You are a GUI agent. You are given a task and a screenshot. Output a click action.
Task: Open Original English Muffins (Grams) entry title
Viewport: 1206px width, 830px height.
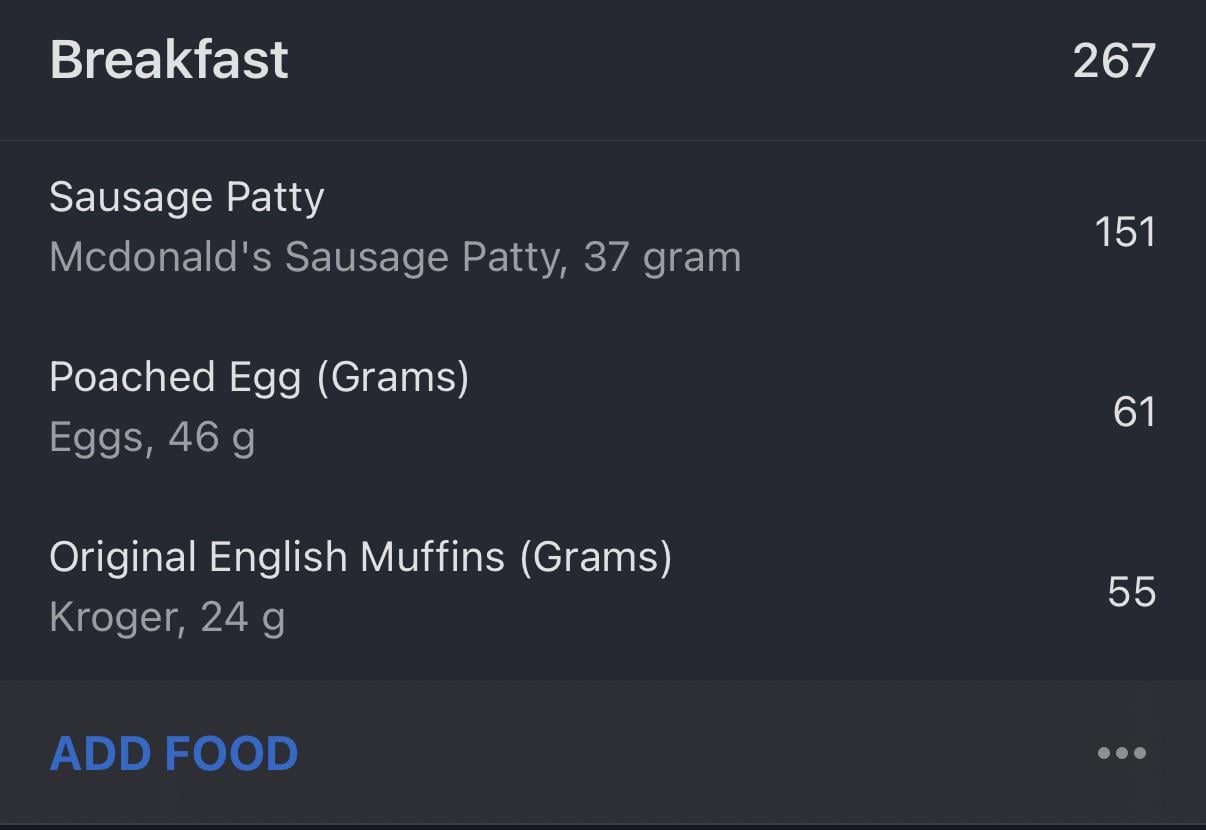(x=360, y=557)
